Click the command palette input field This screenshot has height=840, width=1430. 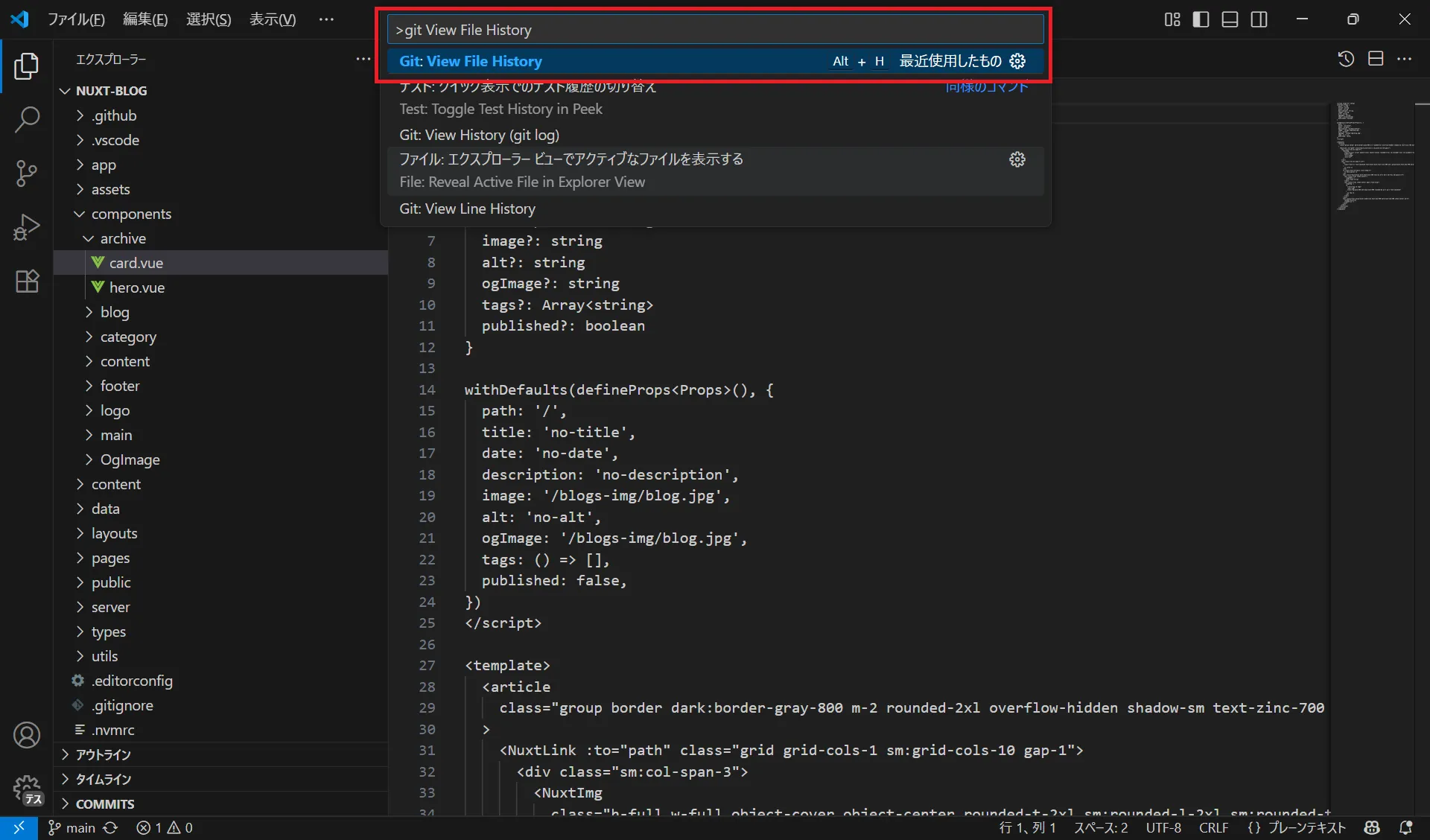pos(715,30)
